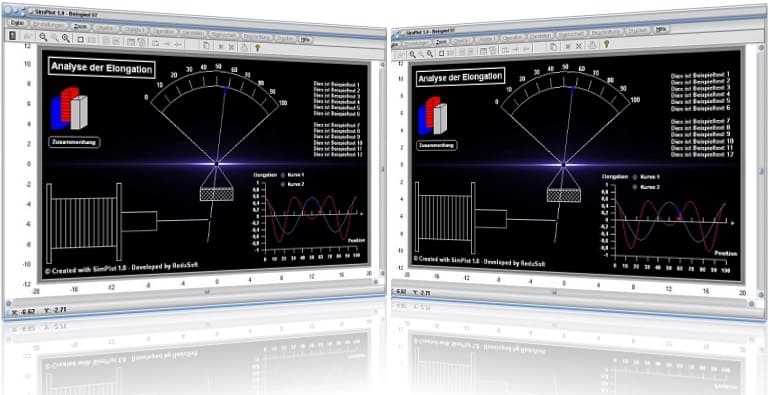Click red-blue magnet block graphic in left window
Screen dimensions: 770x395
[x=69, y=108]
